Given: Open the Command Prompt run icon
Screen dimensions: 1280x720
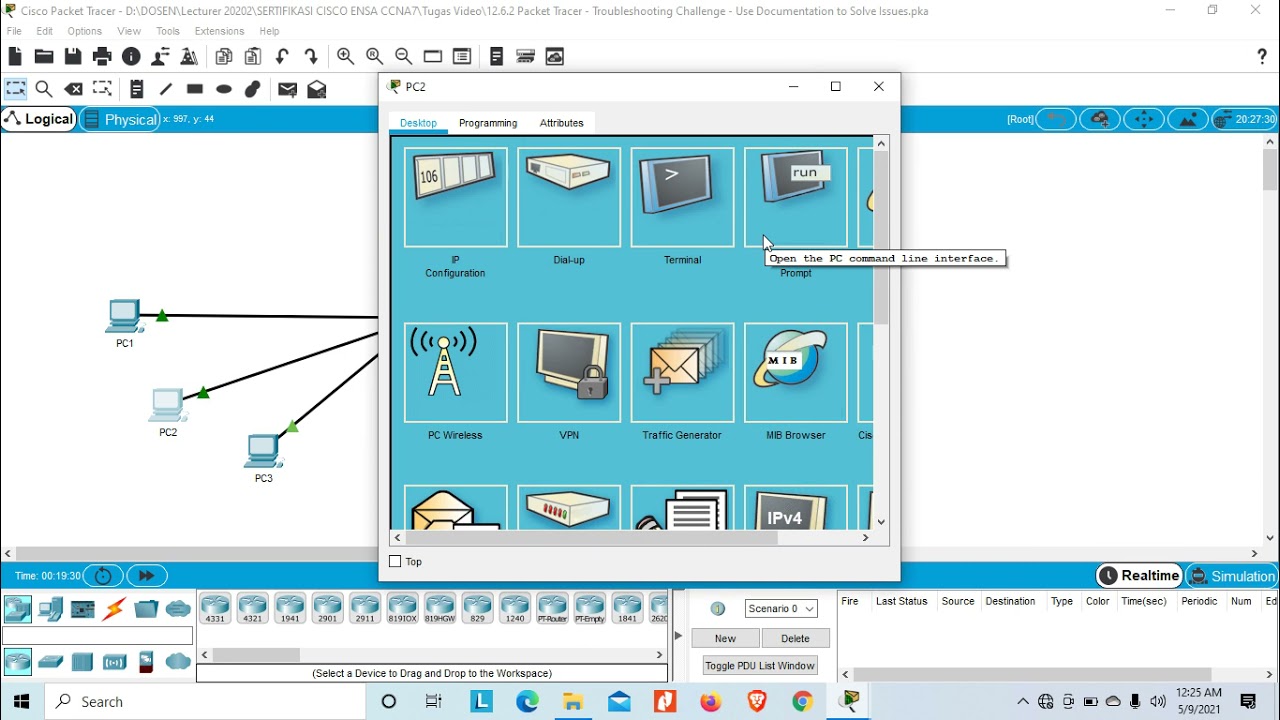Looking at the screenshot, I should click(x=796, y=197).
